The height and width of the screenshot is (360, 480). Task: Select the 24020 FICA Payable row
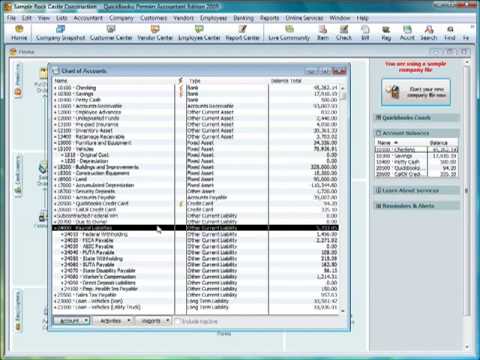tap(196, 240)
